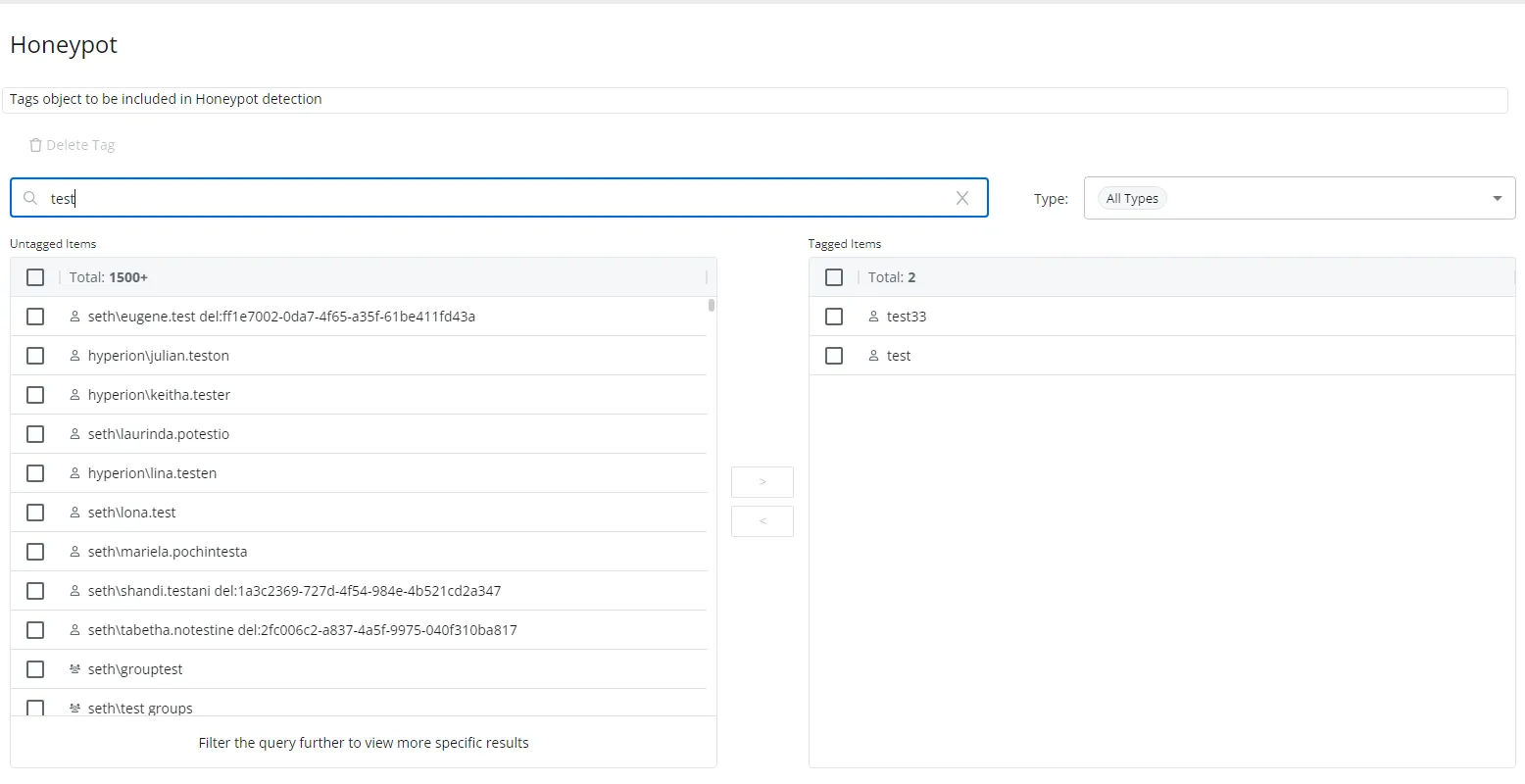Select all tagged items checkbox
1525x784 pixels.
[834, 277]
